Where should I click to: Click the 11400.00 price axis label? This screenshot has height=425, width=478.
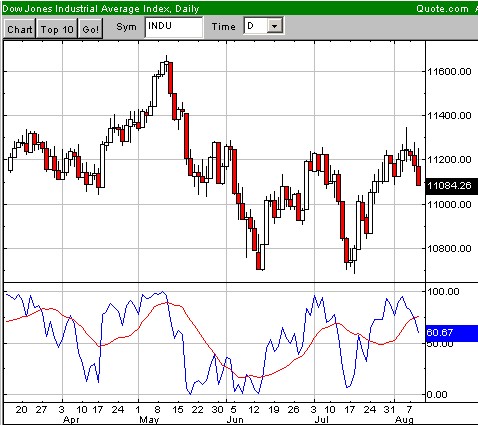[x=449, y=115]
